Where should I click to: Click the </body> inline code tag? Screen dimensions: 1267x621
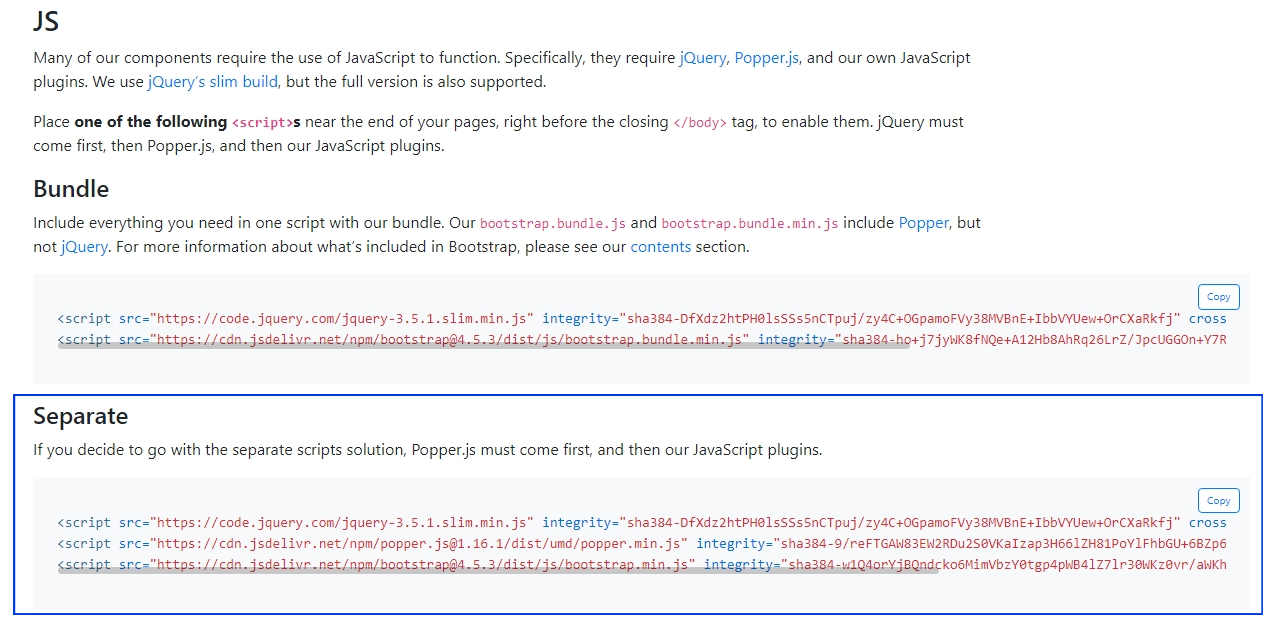(x=700, y=123)
